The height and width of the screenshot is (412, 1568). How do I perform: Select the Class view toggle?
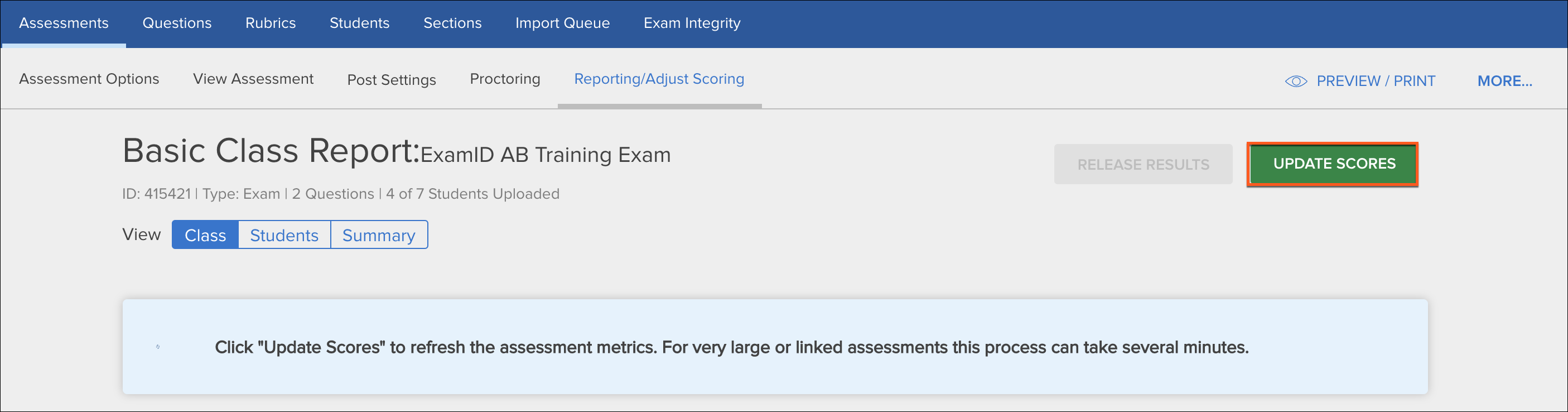click(205, 234)
